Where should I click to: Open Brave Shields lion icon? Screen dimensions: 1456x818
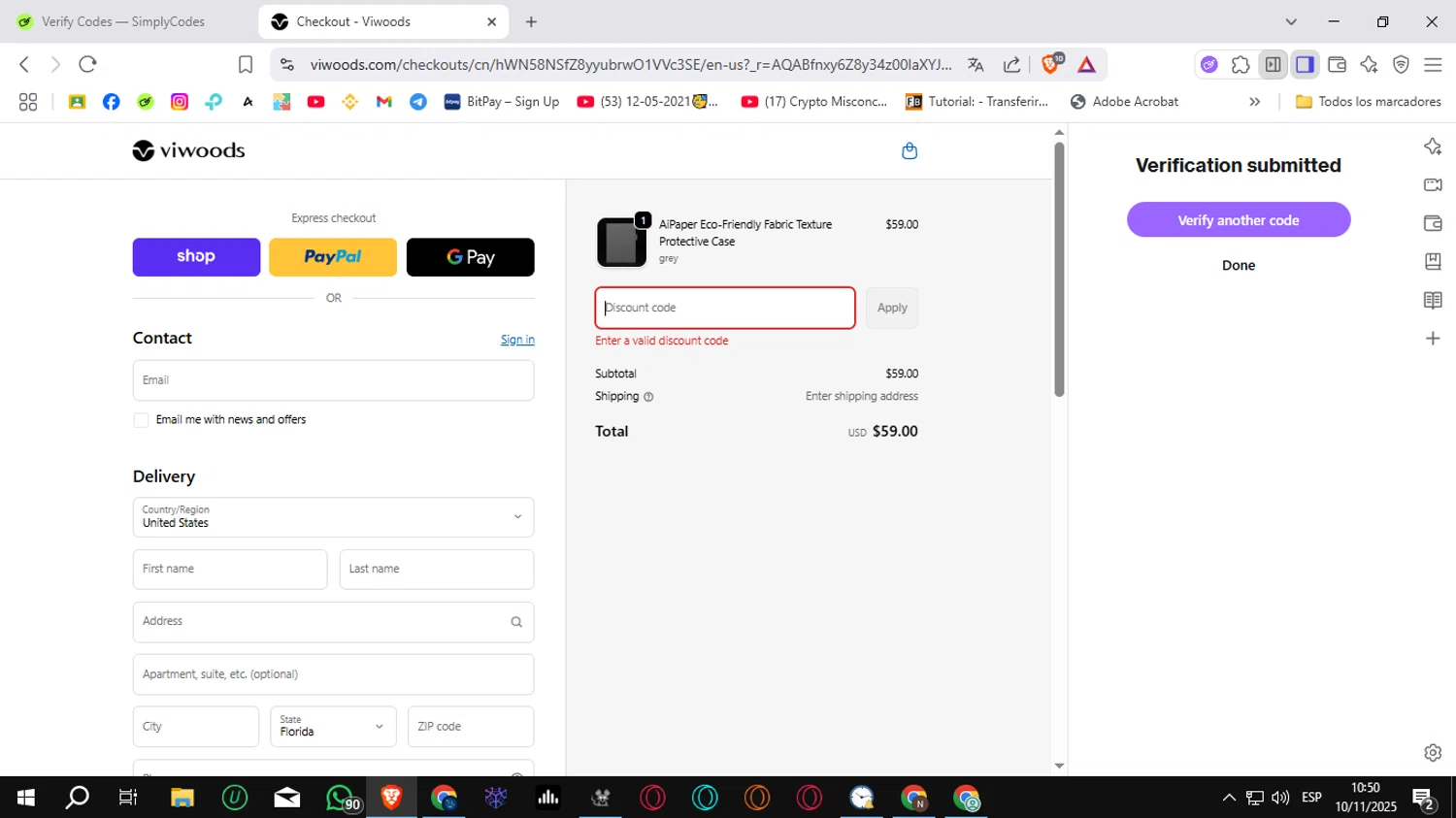pos(1050,64)
